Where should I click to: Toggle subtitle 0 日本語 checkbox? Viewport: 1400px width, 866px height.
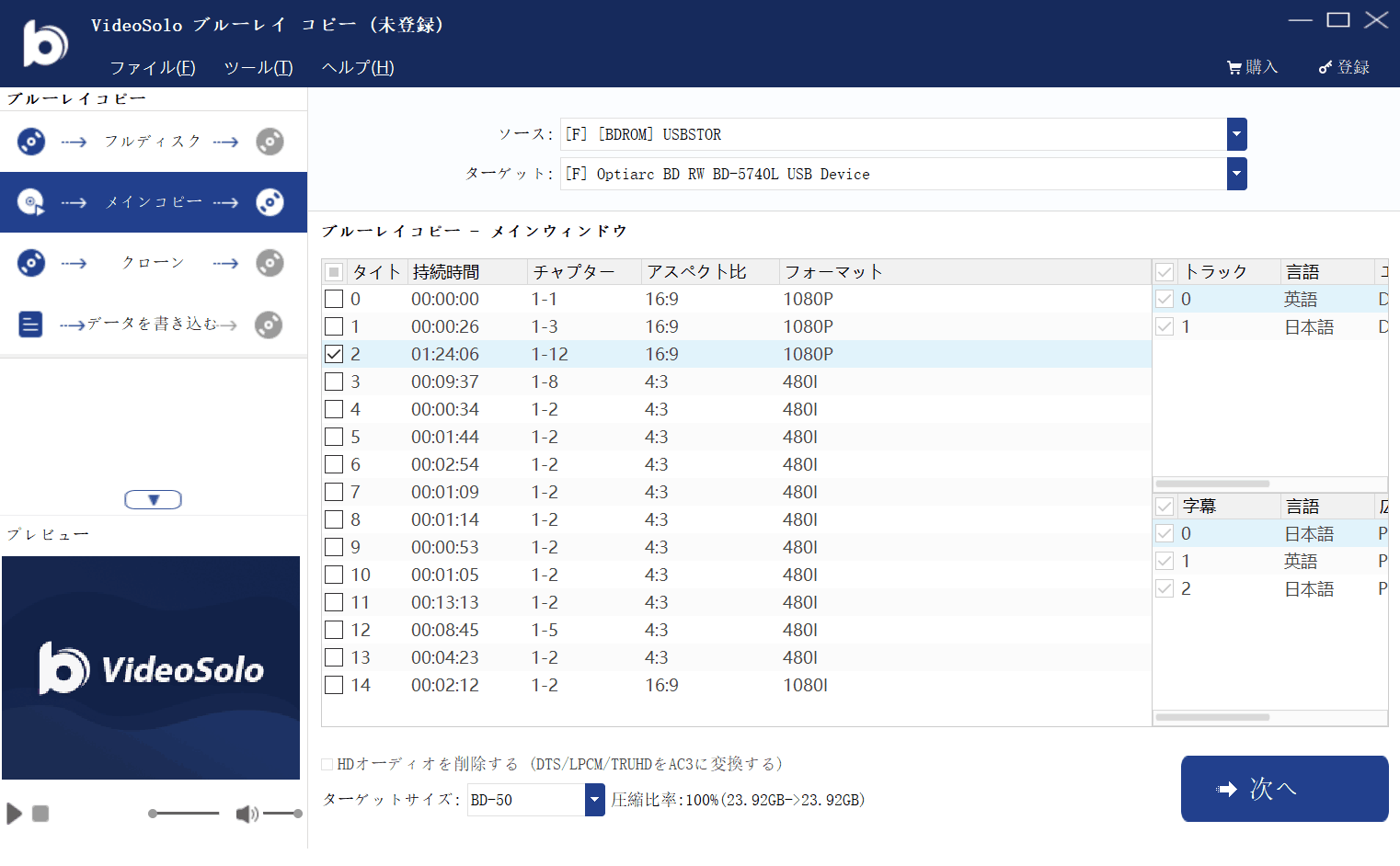(x=1165, y=533)
